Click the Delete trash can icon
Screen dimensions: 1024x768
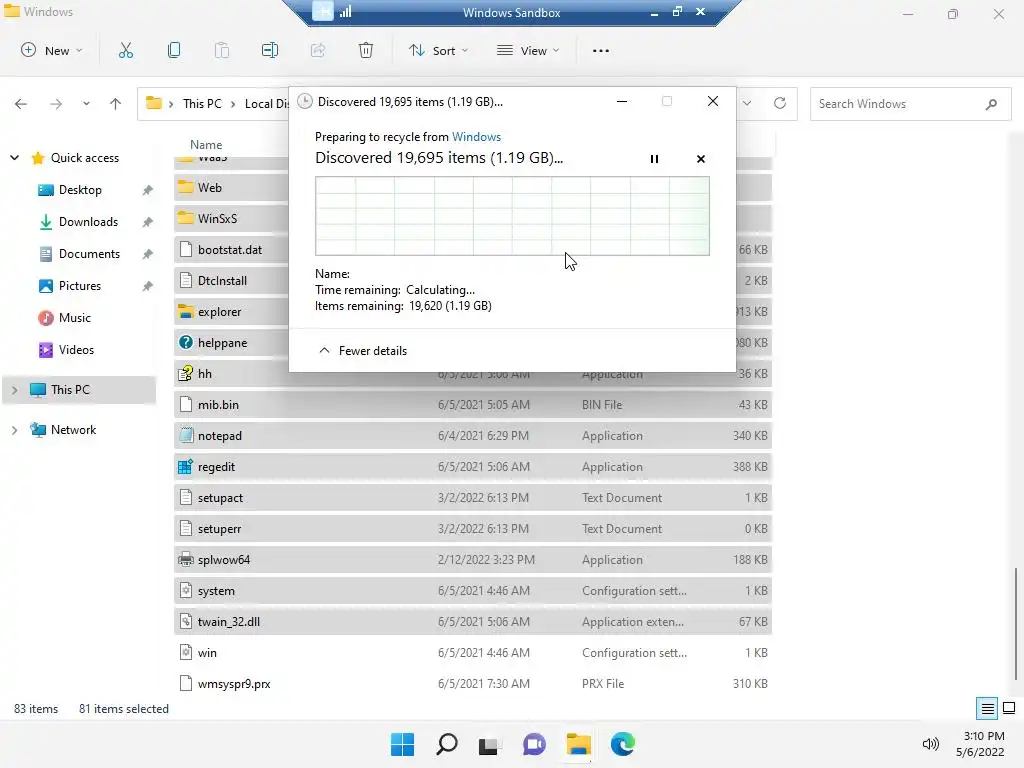point(366,50)
